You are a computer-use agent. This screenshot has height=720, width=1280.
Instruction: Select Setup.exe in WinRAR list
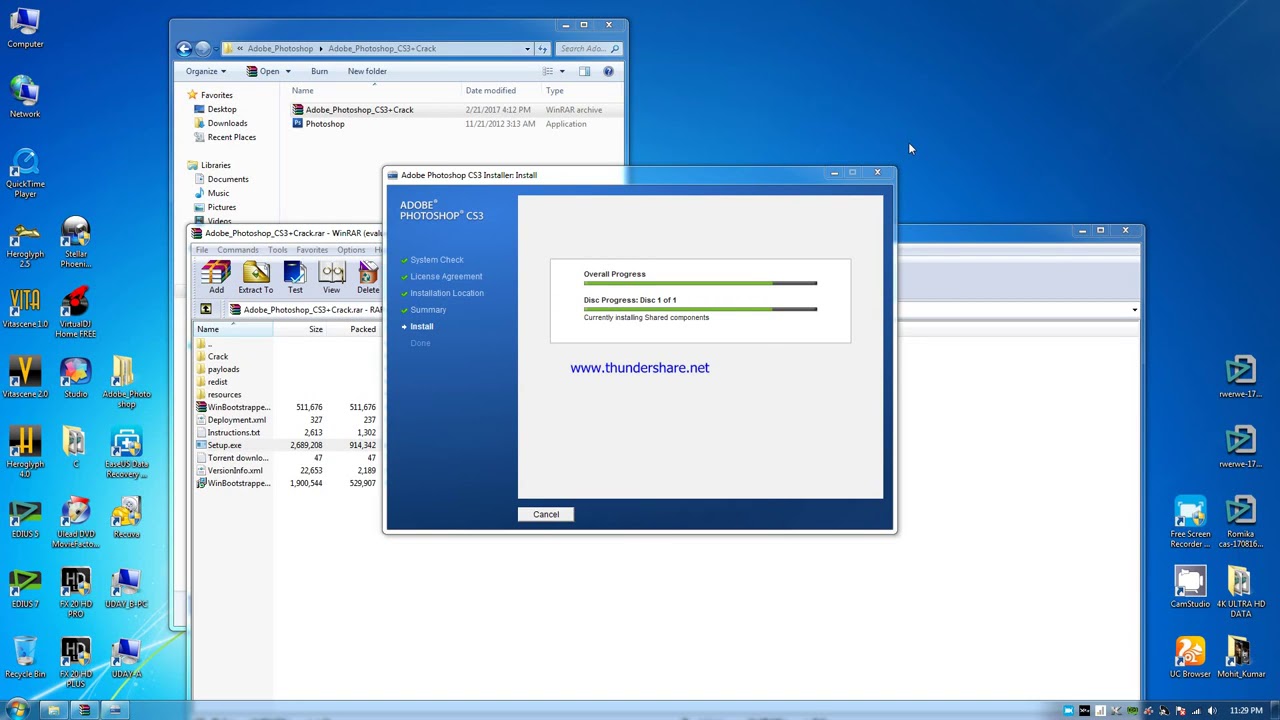(224, 445)
